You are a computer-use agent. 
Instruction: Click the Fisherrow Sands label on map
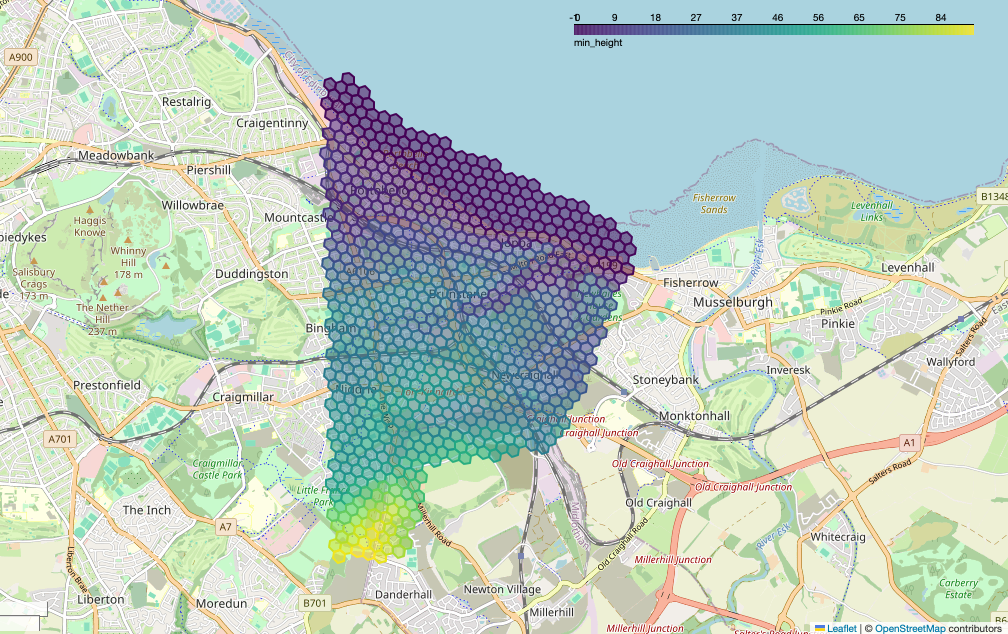(x=714, y=204)
